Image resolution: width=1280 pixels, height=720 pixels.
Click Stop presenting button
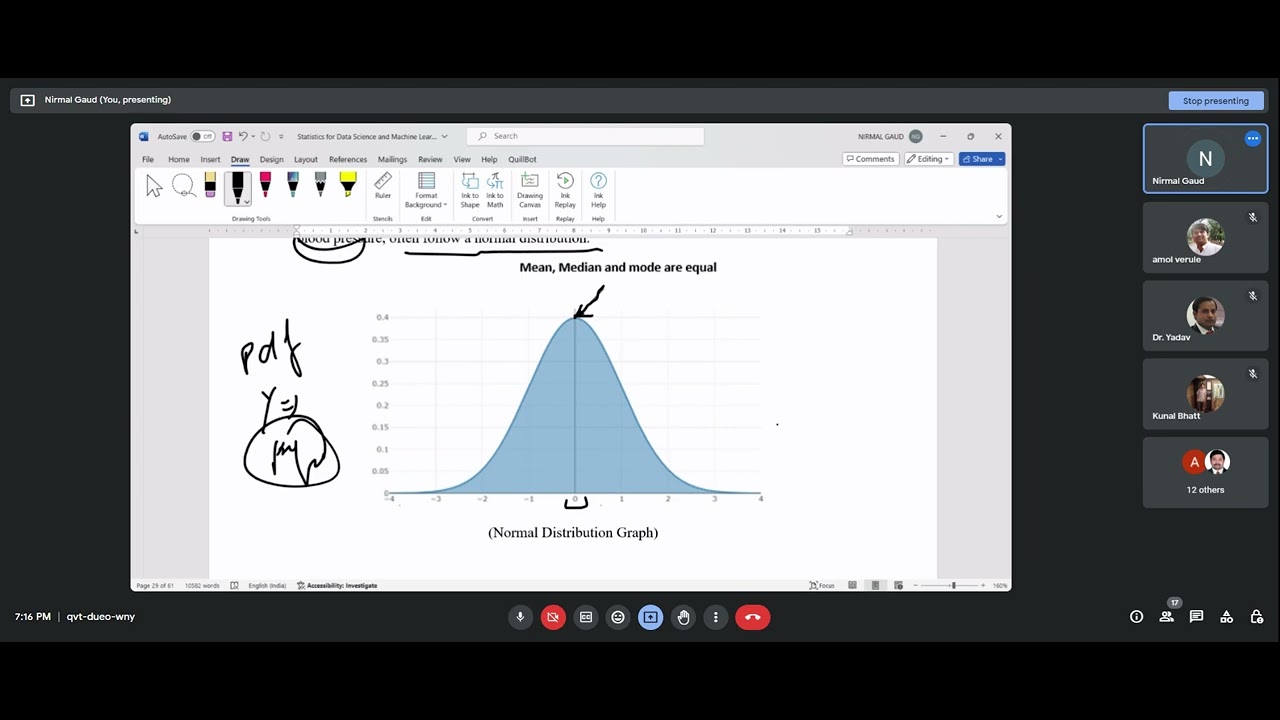(x=1216, y=100)
